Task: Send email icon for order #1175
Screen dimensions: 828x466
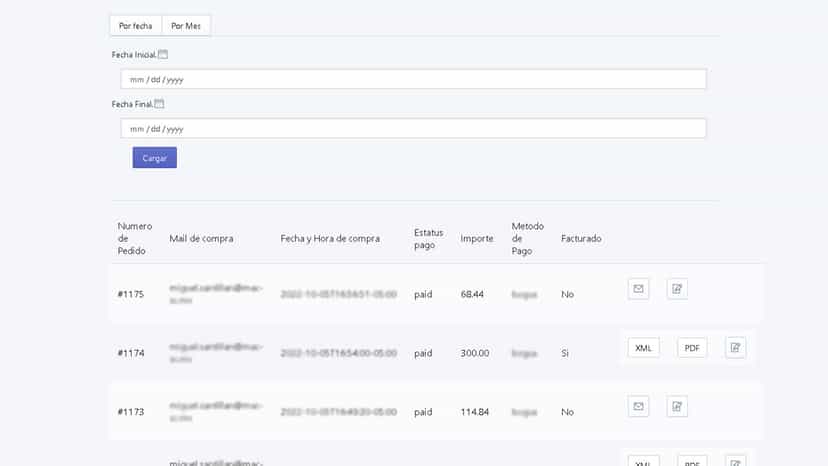Action: [638, 289]
